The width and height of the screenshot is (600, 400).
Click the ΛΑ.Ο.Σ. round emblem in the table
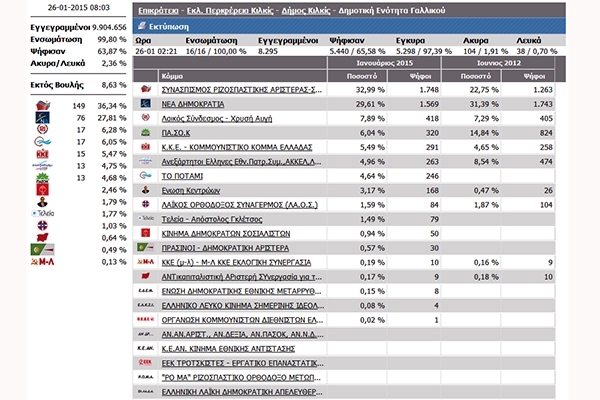click(x=146, y=204)
